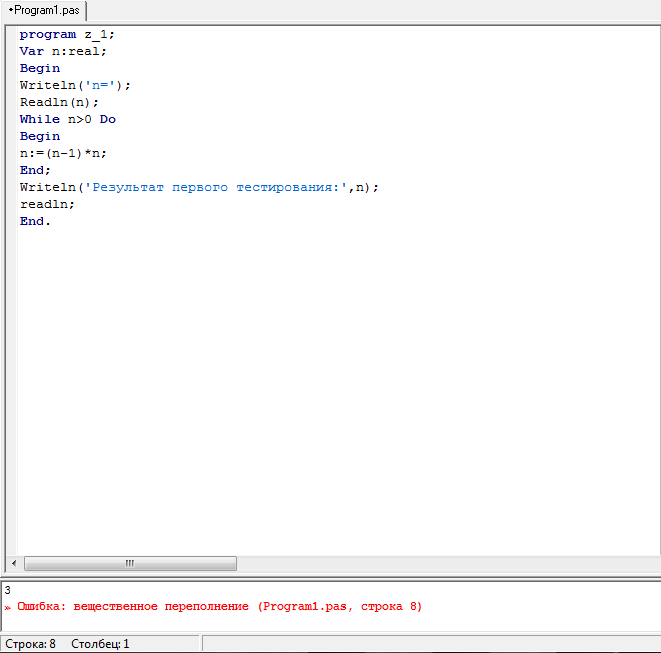The image size is (661, 653).
Task: Click the horizontal scrollbar left arrow
Action: (x=13, y=563)
